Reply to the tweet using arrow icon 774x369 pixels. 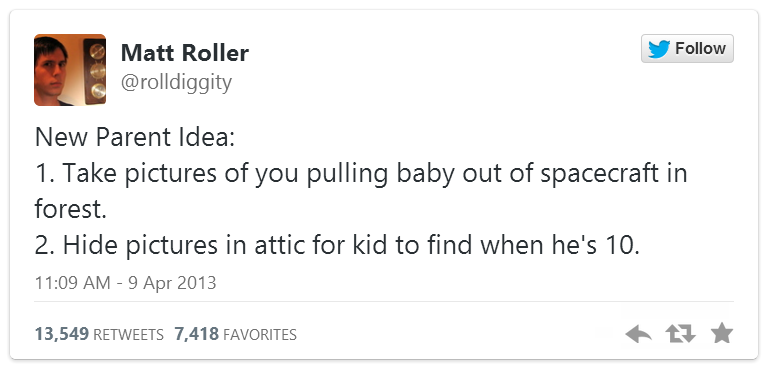pos(638,334)
